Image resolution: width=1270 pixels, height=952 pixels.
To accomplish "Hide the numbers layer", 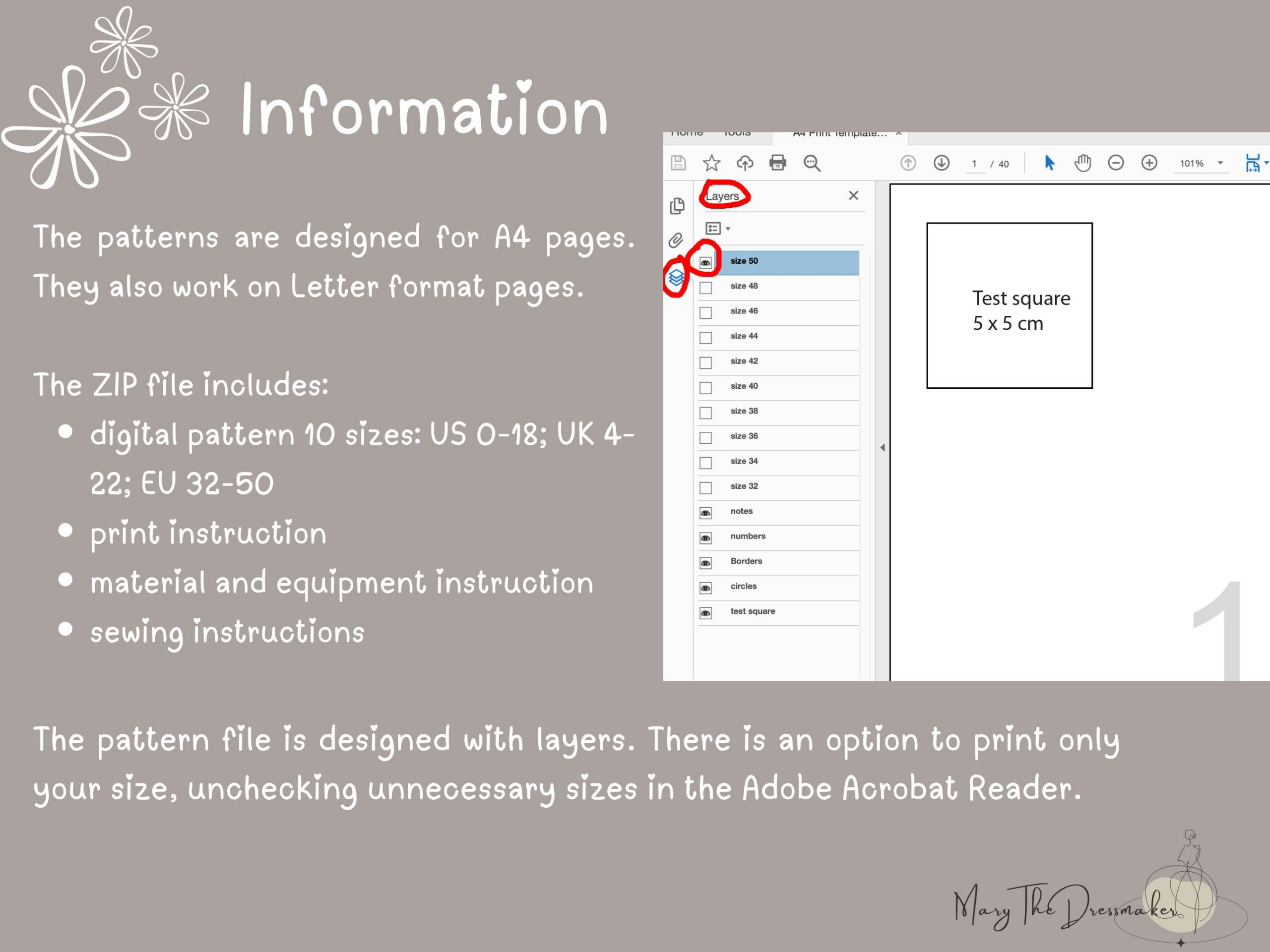I will (705, 538).
